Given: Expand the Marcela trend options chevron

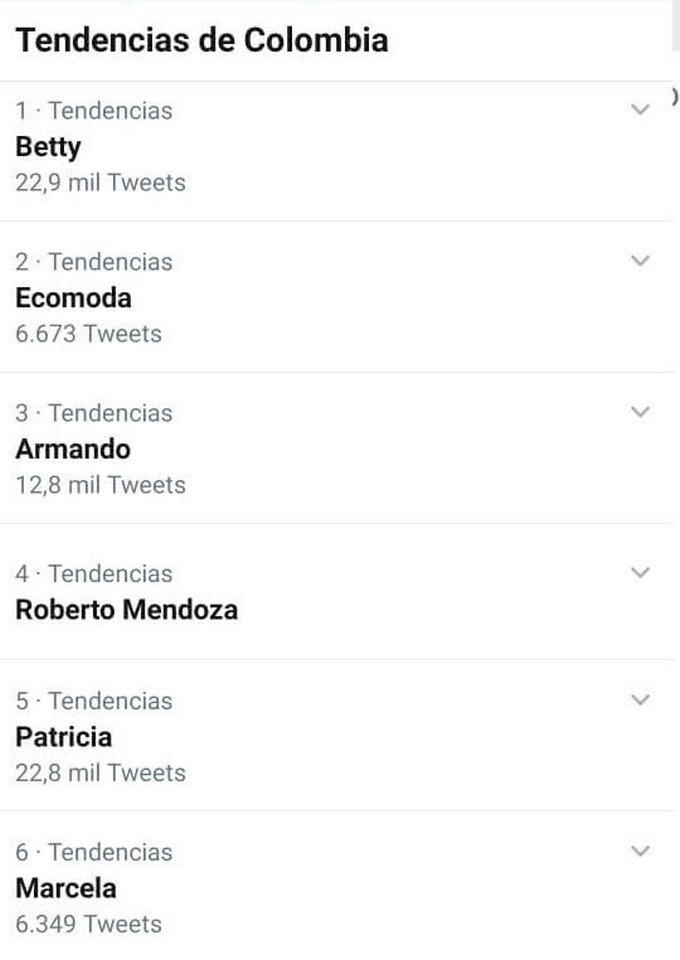Looking at the screenshot, I should [x=641, y=851].
